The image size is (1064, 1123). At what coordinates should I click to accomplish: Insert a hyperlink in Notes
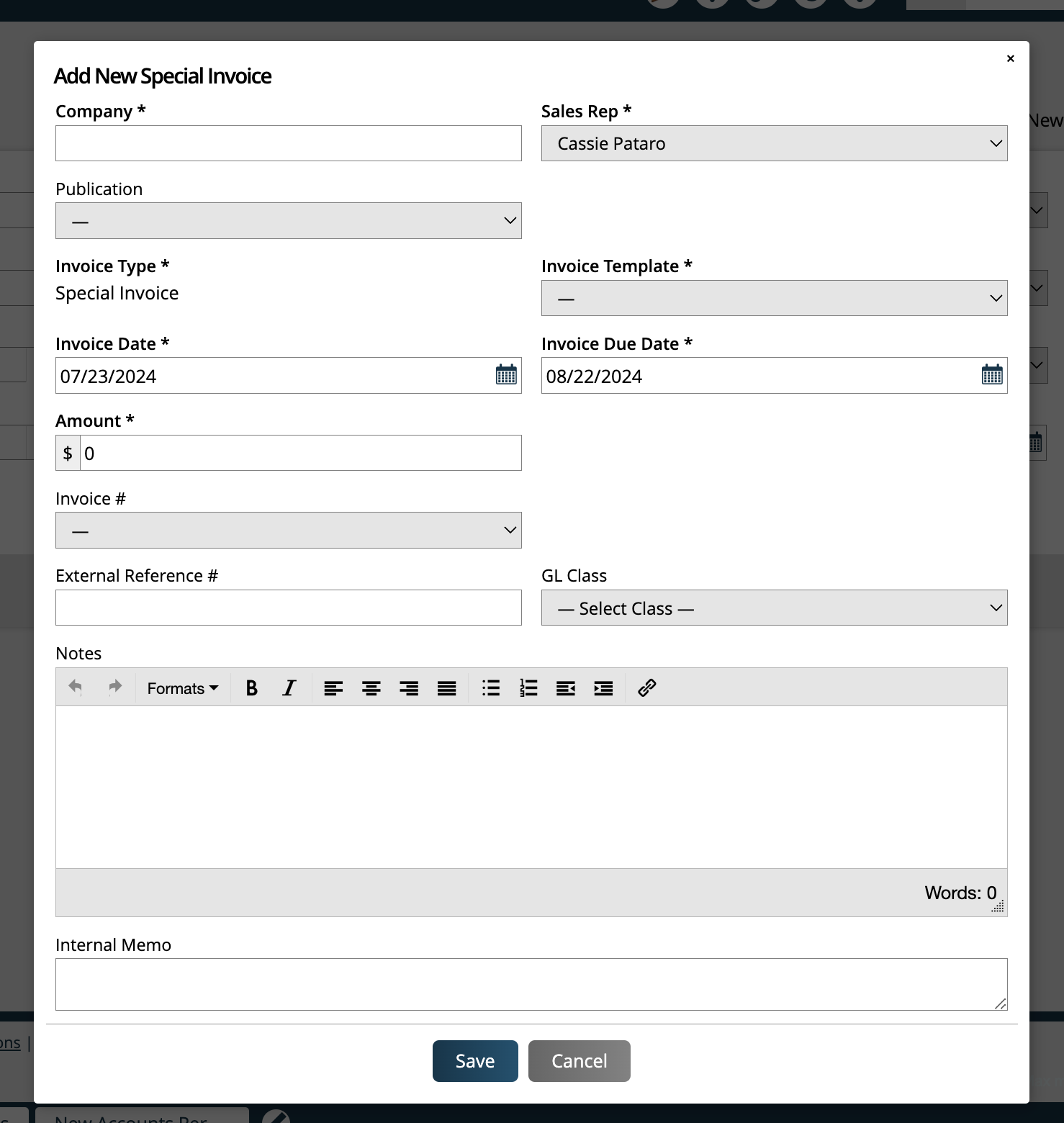click(x=646, y=687)
